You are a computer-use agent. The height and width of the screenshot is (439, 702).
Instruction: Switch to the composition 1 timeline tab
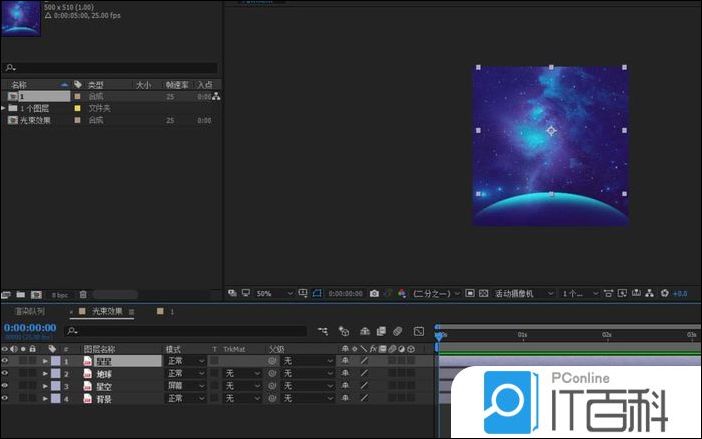click(171, 312)
